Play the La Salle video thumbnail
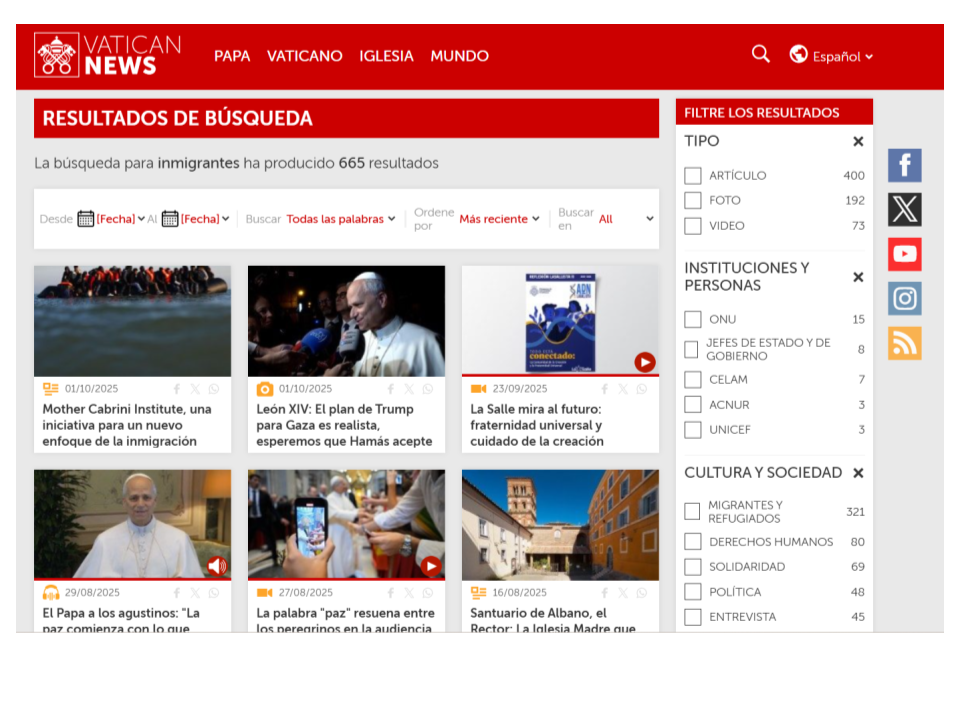 pyautogui.click(x=644, y=362)
